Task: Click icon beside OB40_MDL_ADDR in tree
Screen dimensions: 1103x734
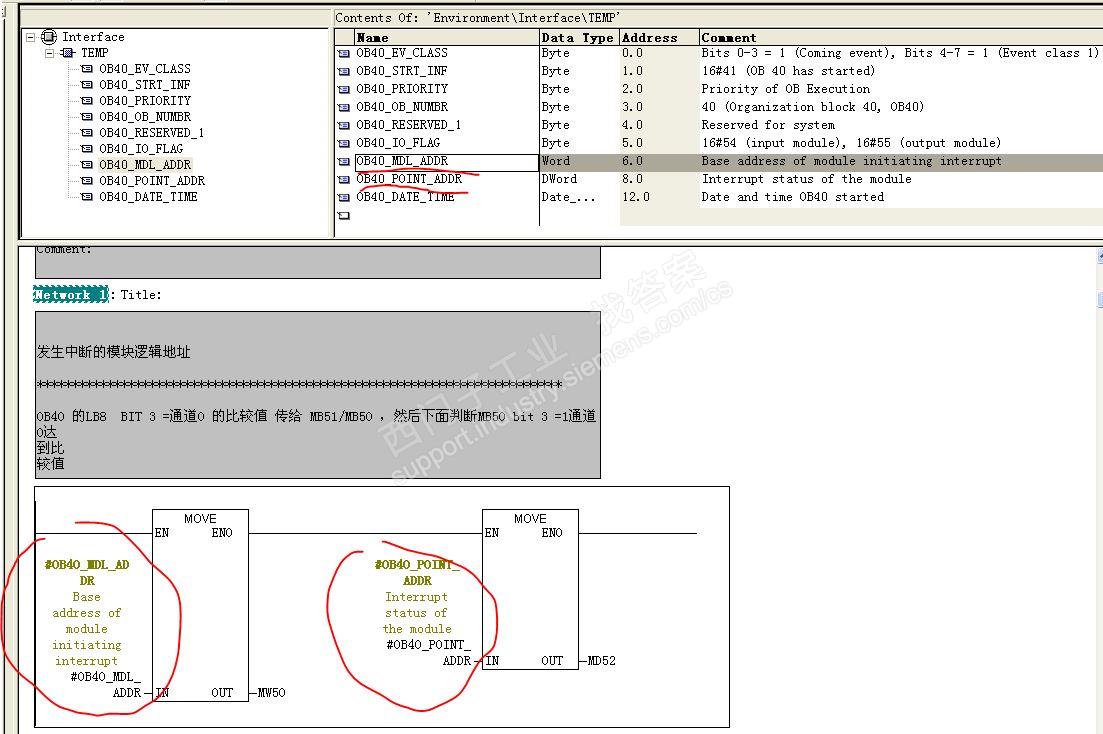Action: (x=87, y=165)
